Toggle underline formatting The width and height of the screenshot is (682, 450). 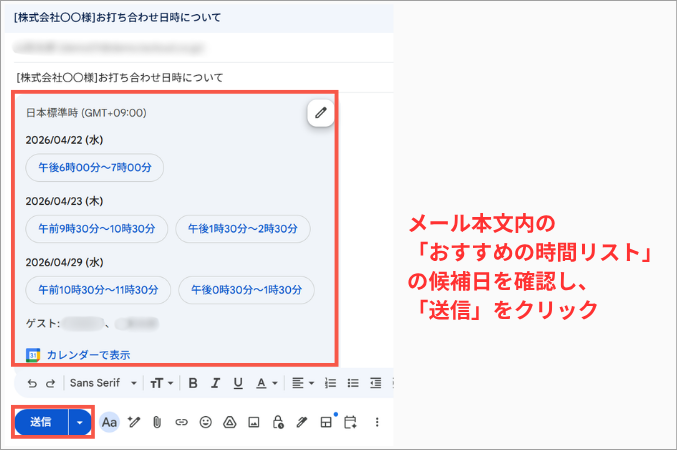click(238, 383)
